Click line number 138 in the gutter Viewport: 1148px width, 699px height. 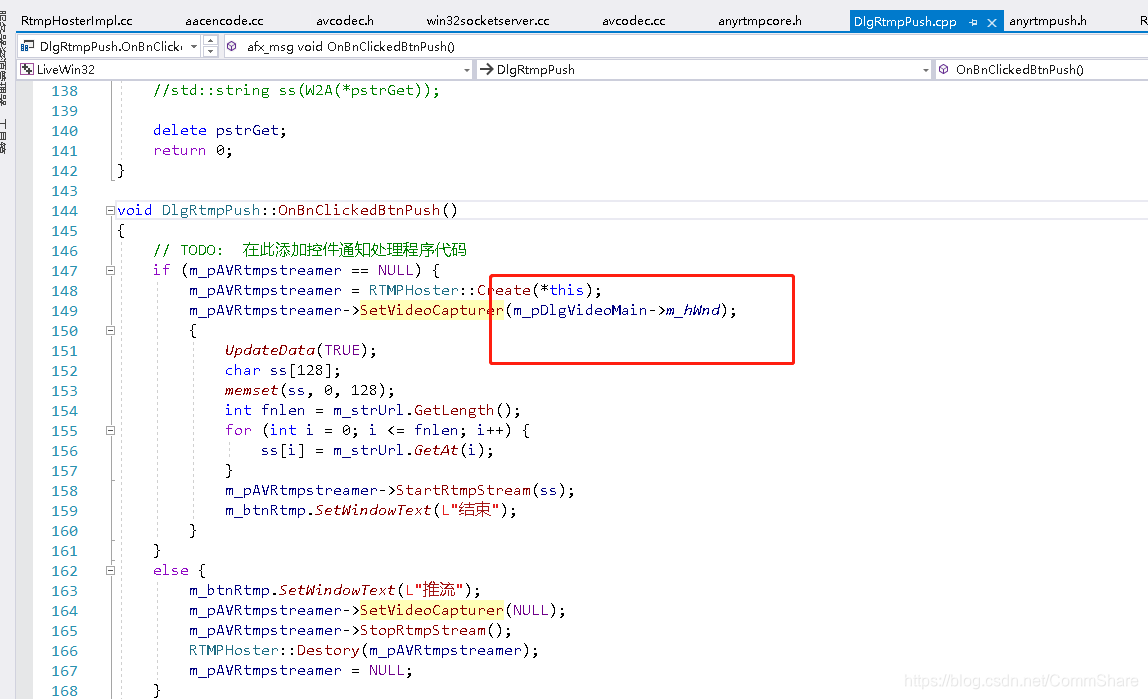click(x=64, y=91)
